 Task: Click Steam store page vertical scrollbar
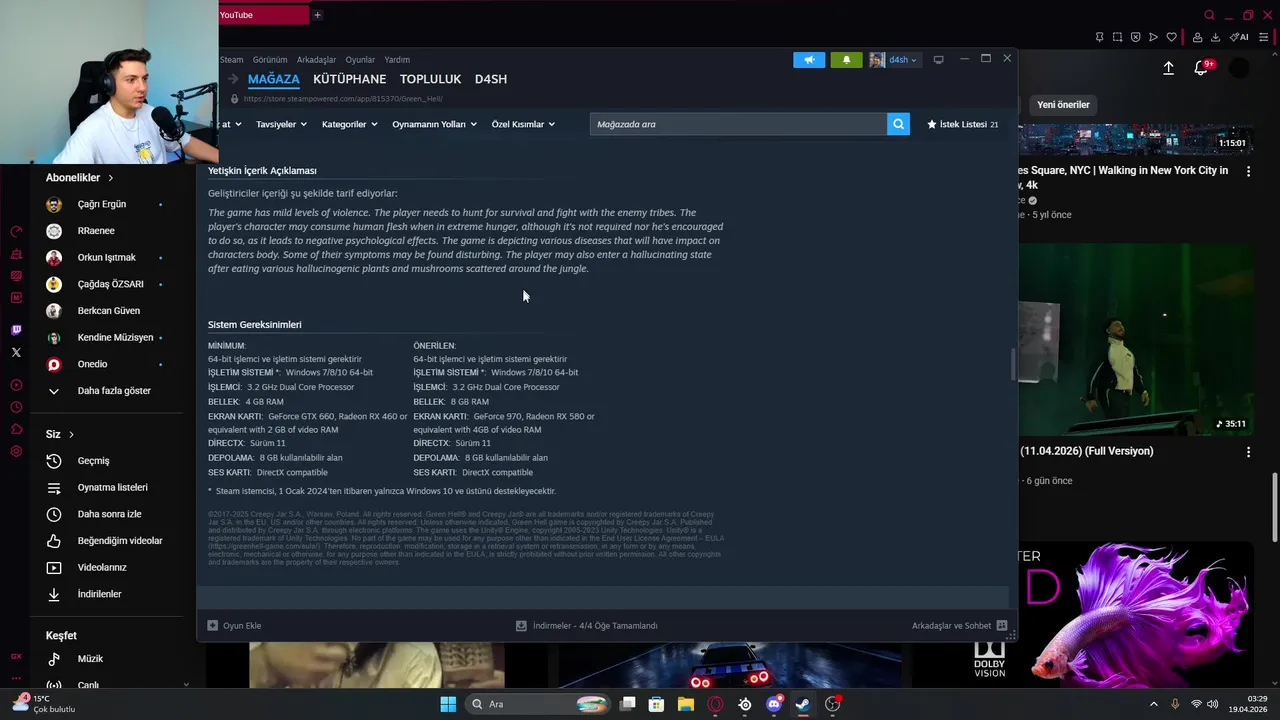click(1012, 364)
